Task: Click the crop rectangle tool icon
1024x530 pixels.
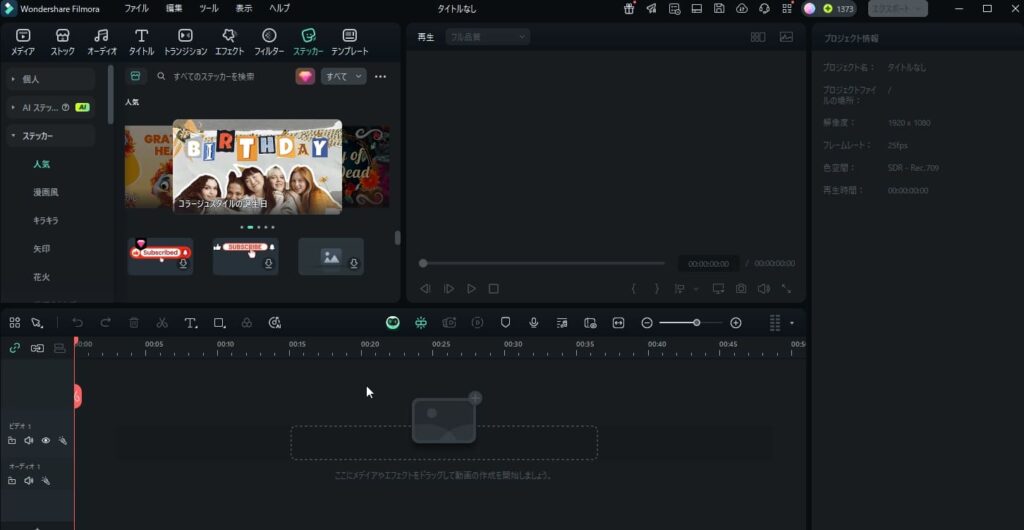Action: 219,322
